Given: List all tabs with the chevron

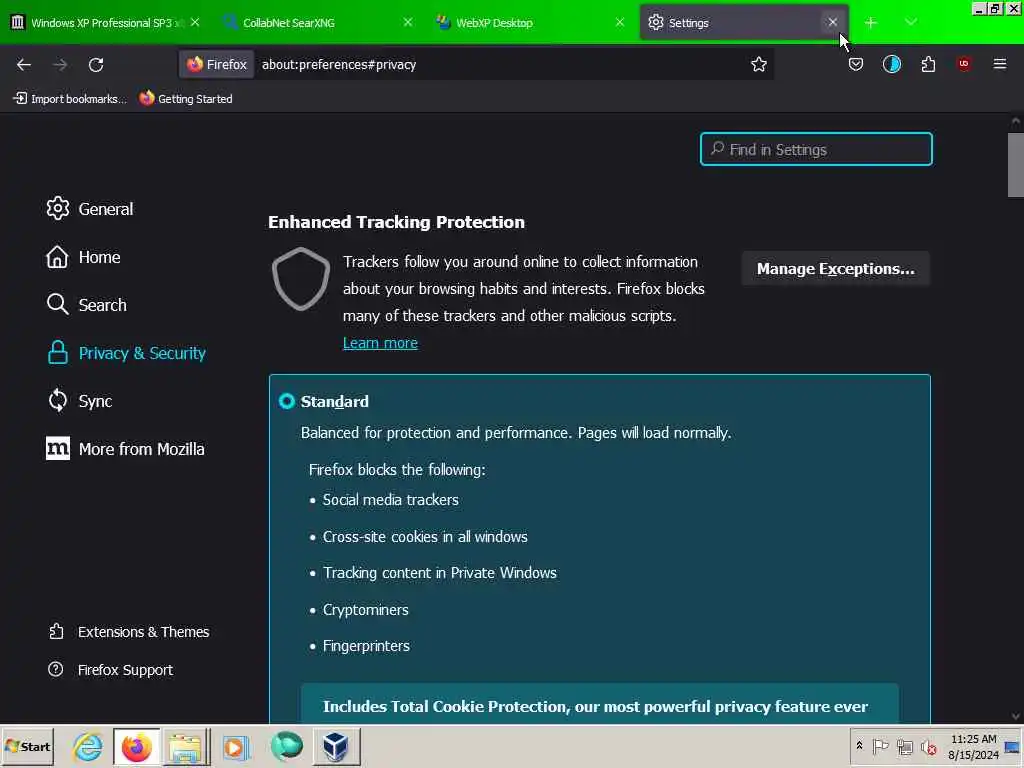Looking at the screenshot, I should (x=910, y=23).
